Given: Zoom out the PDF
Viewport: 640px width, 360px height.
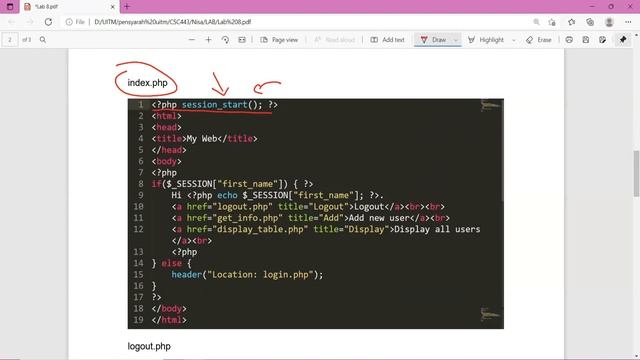Looking at the screenshot, I should click(191, 40).
